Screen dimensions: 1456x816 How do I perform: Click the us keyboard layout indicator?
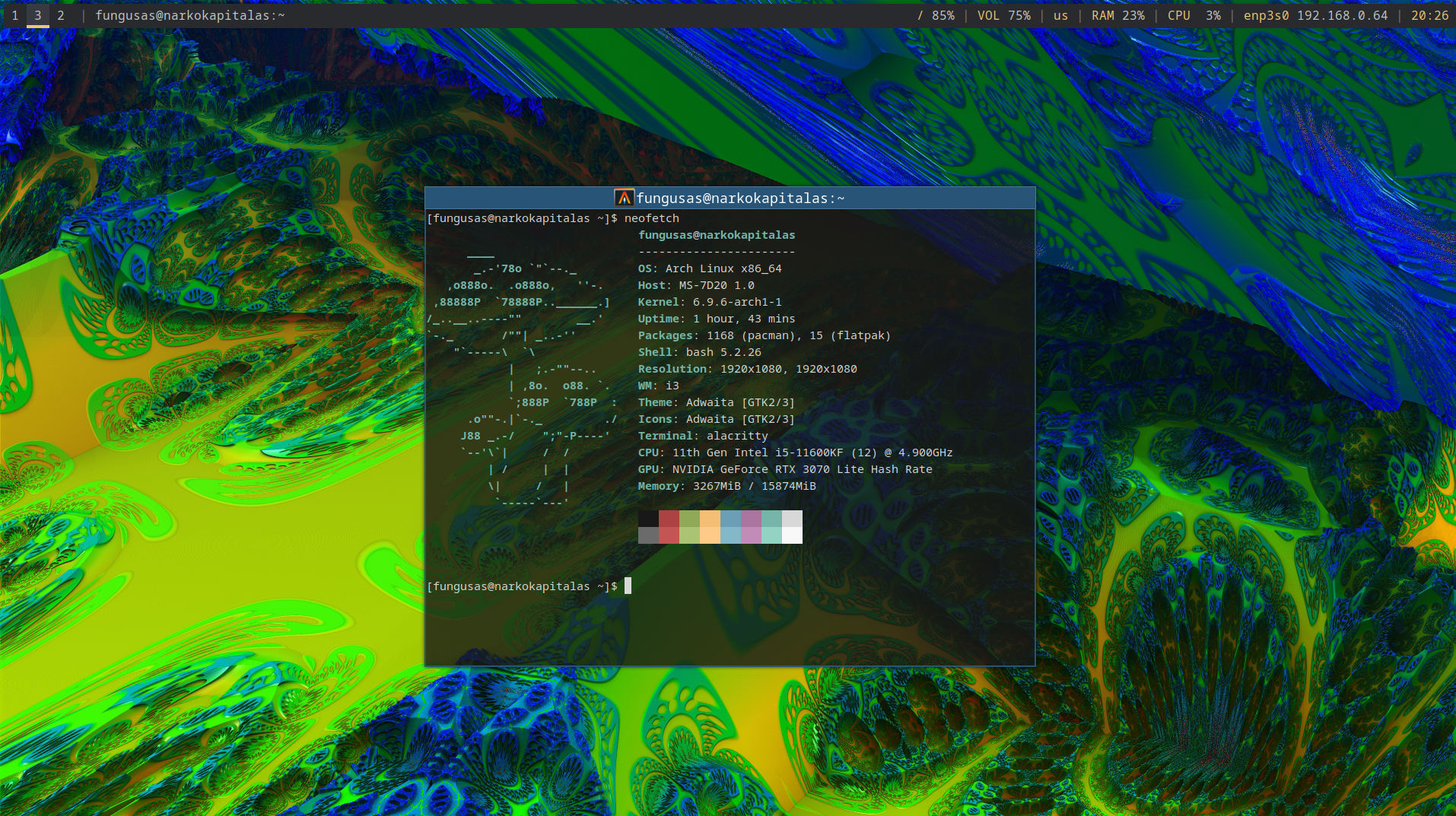pos(1060,15)
